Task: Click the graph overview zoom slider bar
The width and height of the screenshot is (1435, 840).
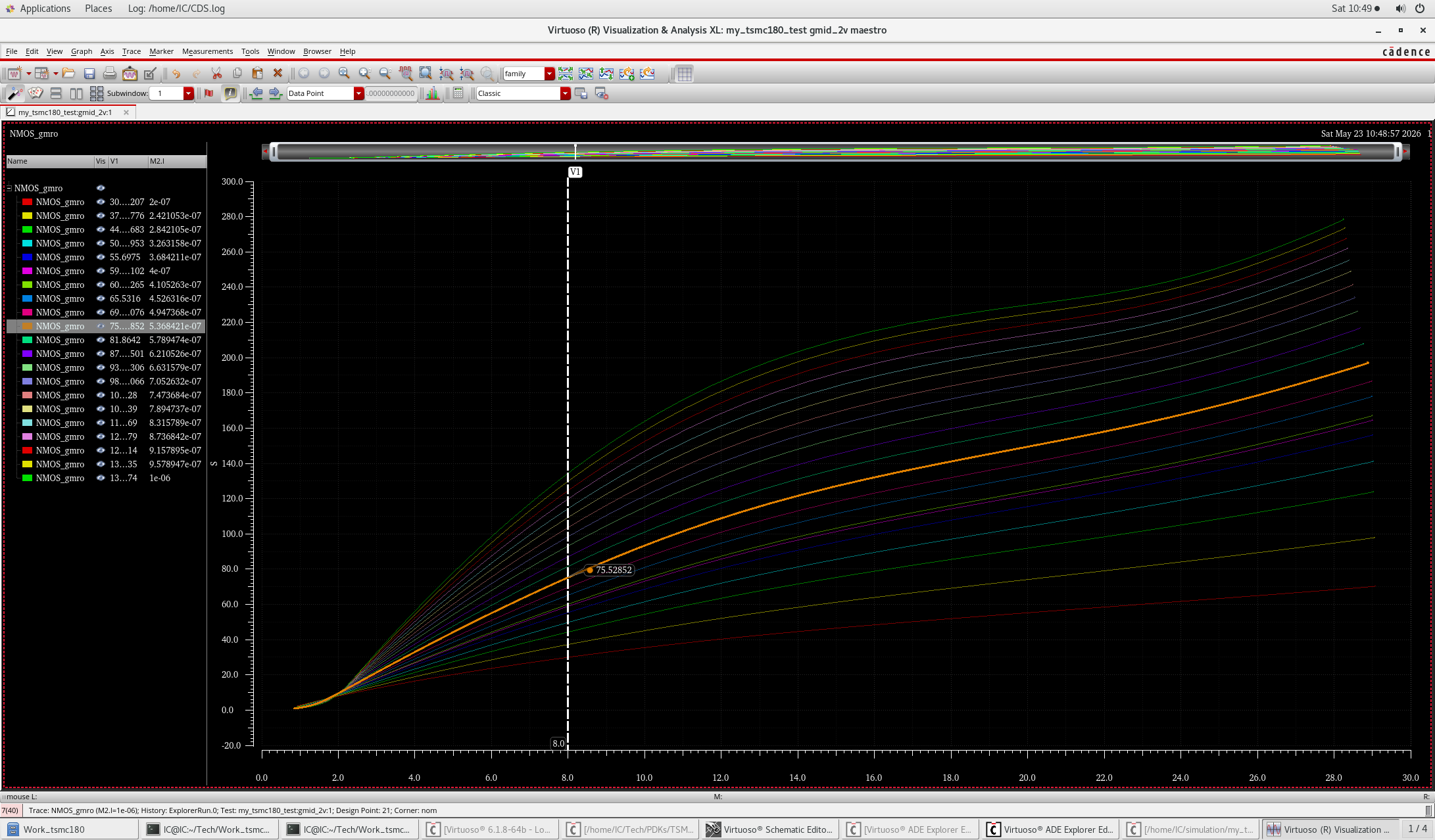Action: pos(835,152)
